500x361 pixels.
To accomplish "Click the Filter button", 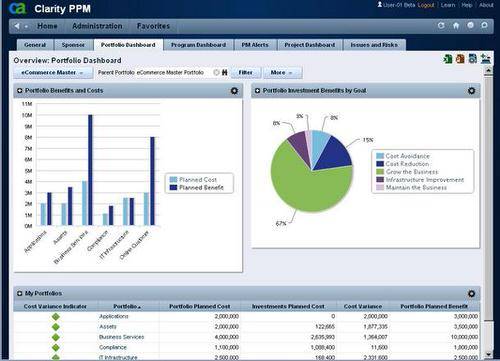I will 246,73.
